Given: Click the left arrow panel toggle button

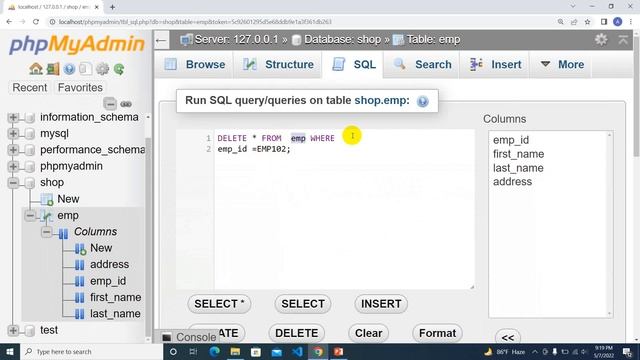Looking at the screenshot, I should coord(161,40).
